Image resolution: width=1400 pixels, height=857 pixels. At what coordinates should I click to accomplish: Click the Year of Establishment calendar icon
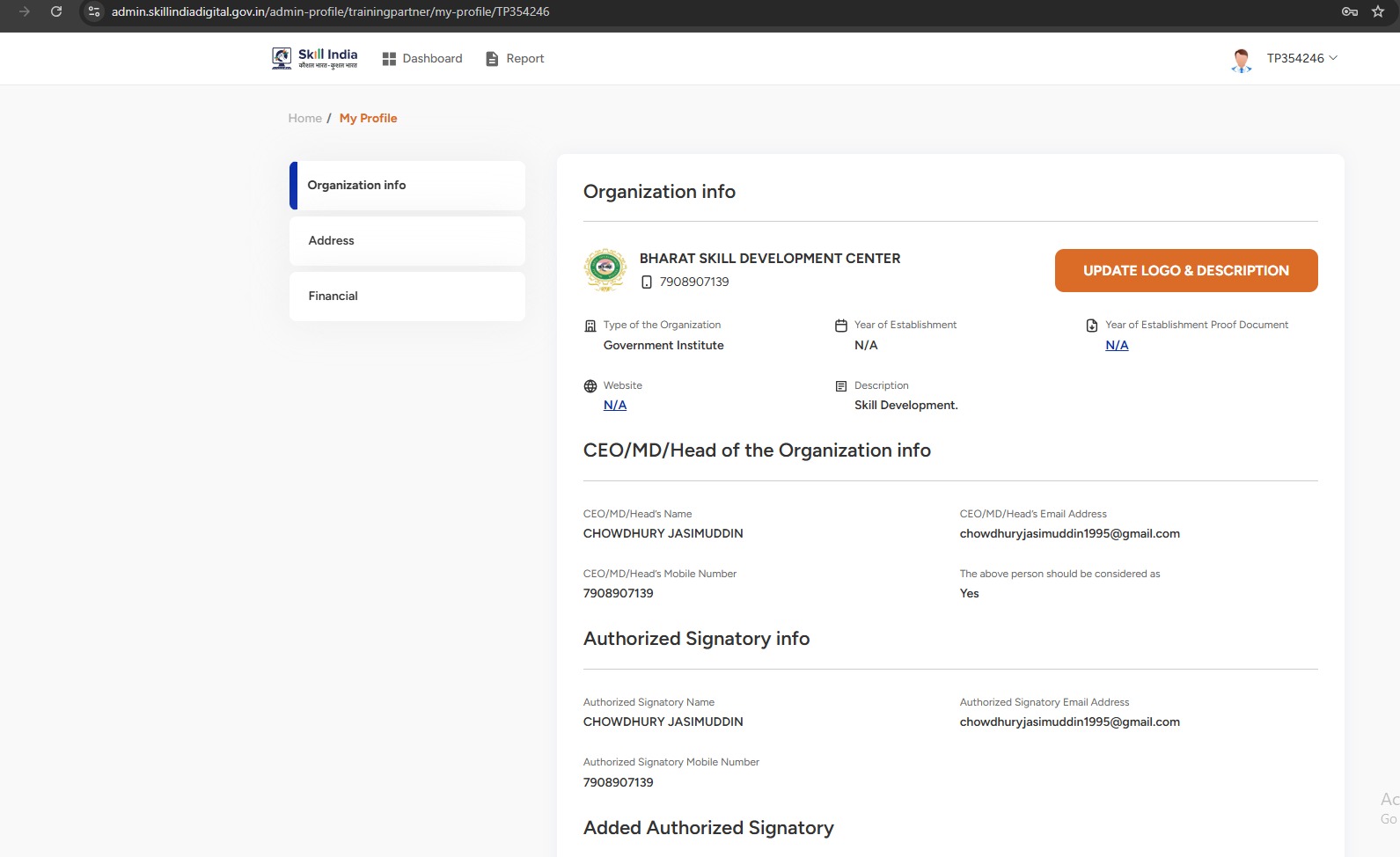pos(841,326)
